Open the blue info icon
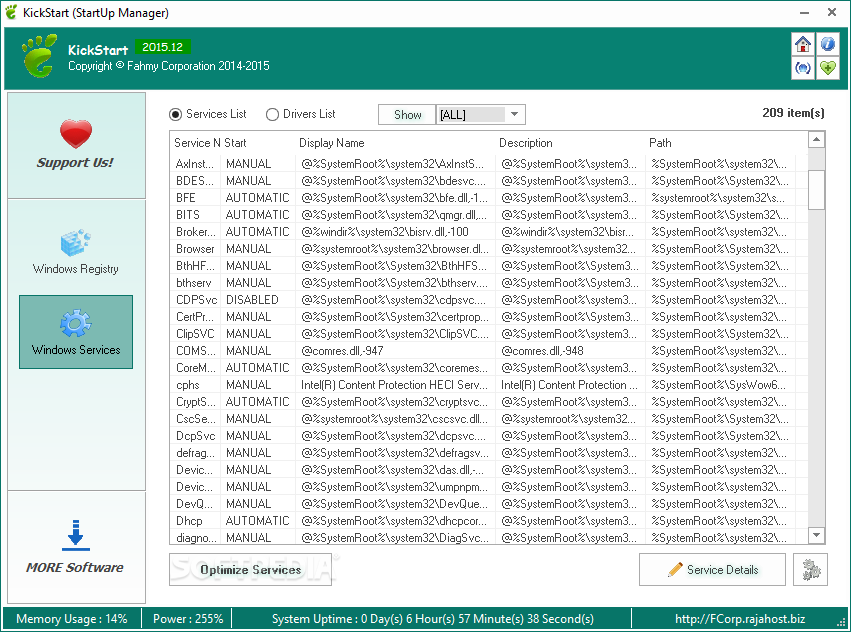851x632 pixels. 828,44
